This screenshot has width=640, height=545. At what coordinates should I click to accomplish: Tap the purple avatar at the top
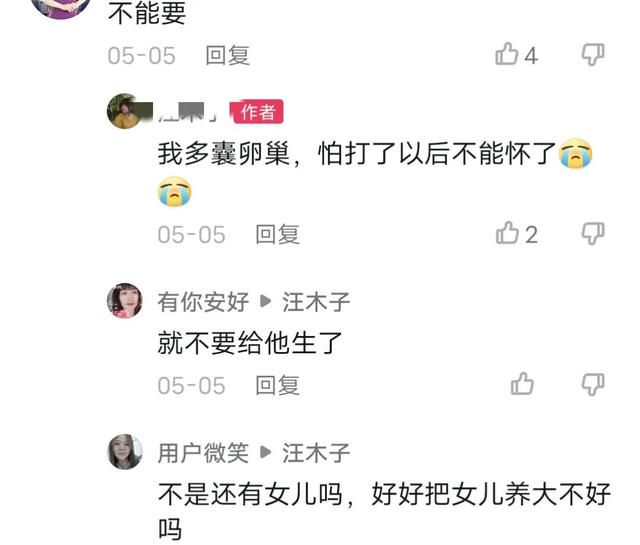click(x=61, y=7)
